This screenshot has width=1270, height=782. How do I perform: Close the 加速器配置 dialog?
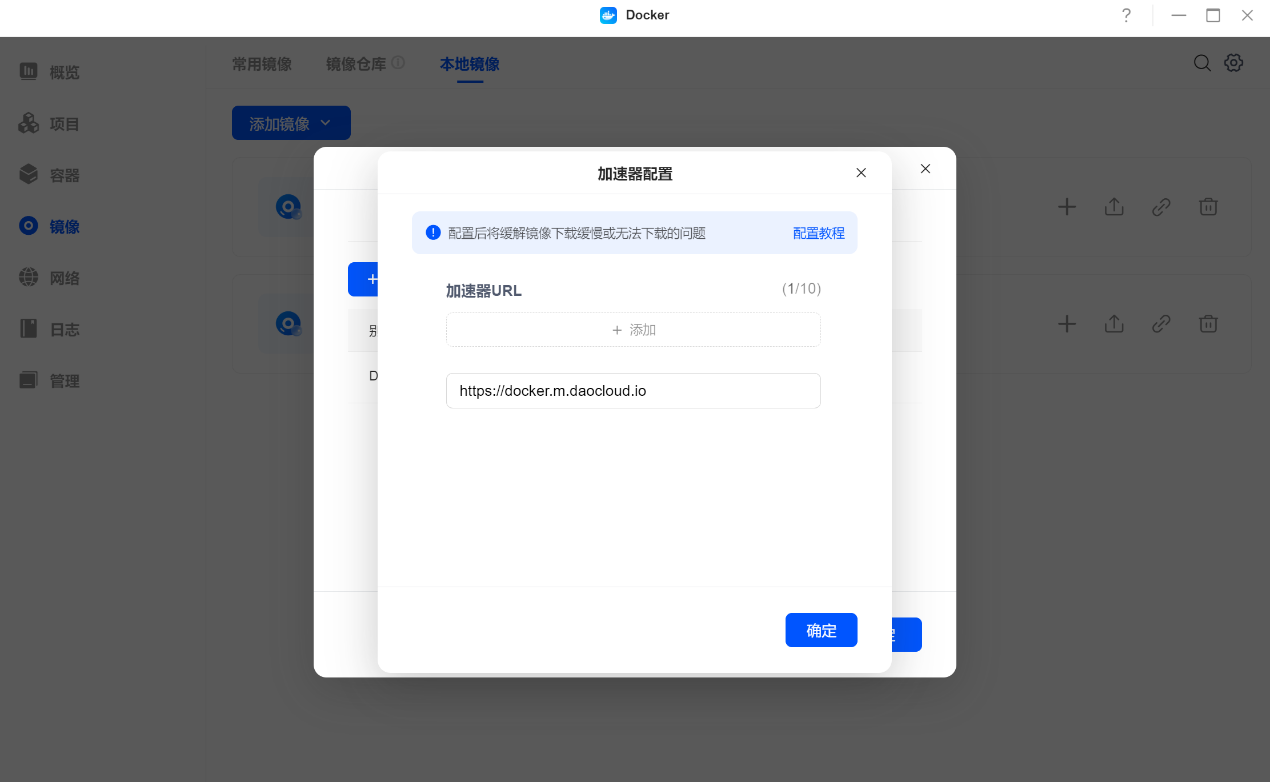(861, 173)
